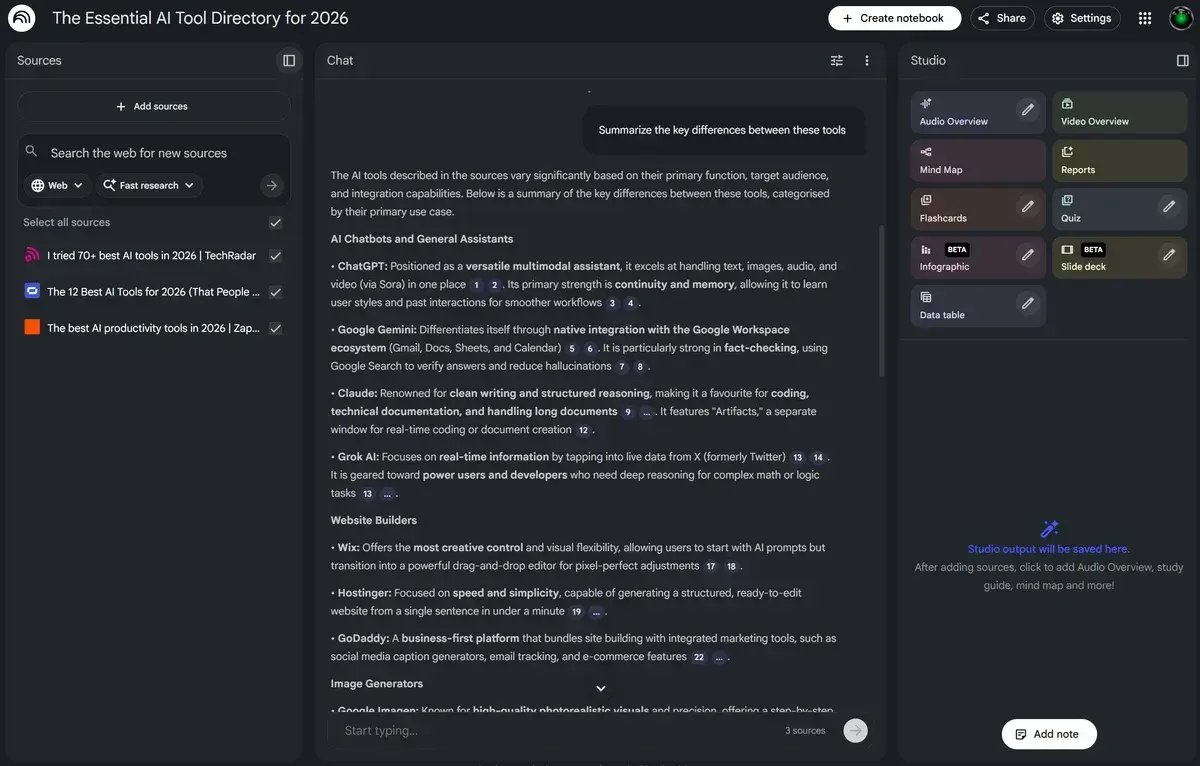The image size is (1200, 766).
Task: Open the Web source type dropdown
Action: 56,185
